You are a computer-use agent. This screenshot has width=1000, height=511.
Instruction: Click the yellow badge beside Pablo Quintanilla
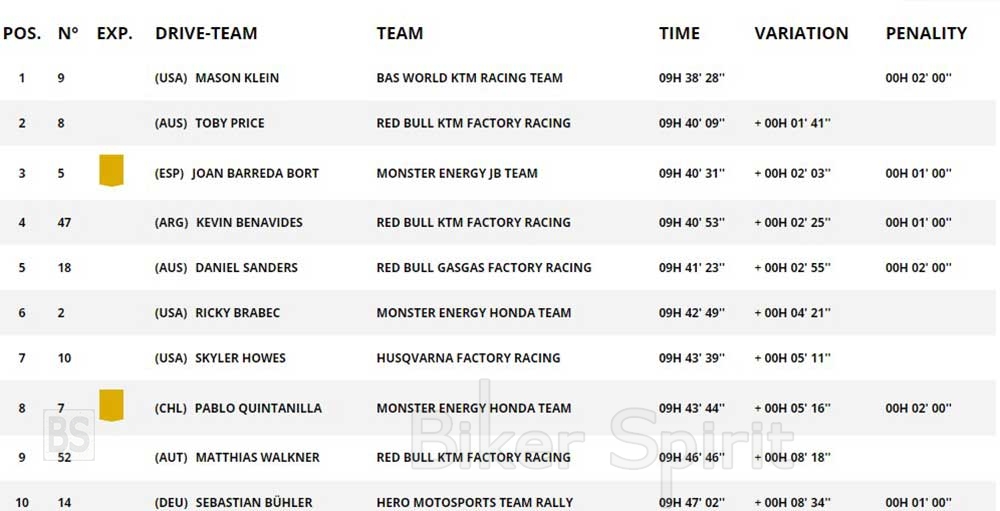pos(111,405)
